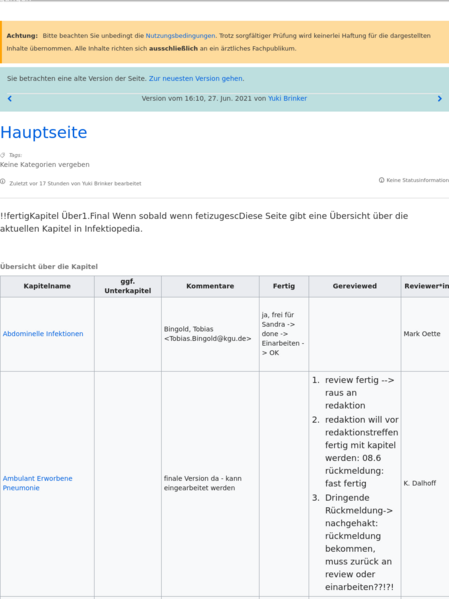Click the 'Achtung:' warning label

pos(22,36)
